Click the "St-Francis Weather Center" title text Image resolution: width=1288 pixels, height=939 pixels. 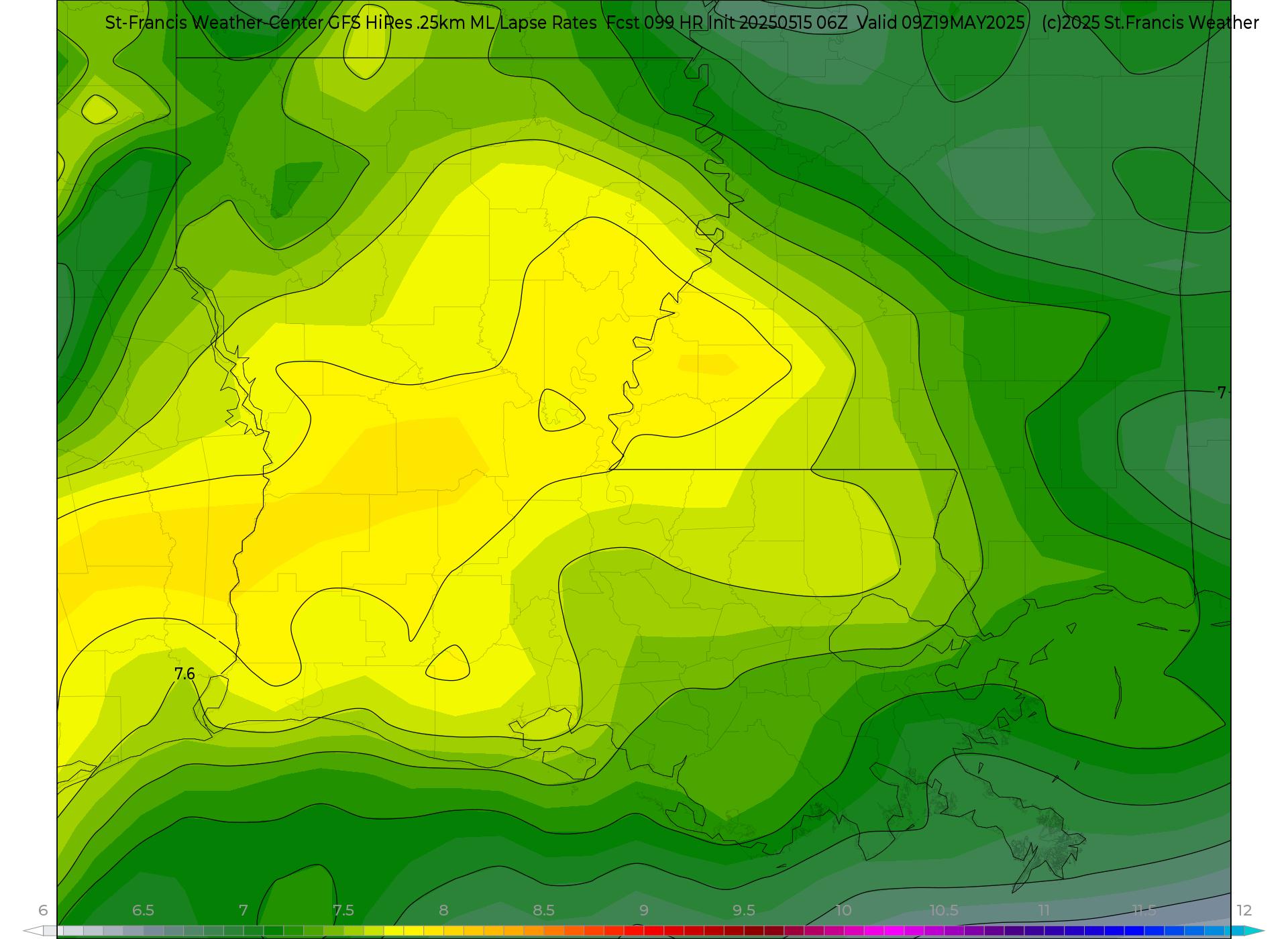[x=214, y=23]
